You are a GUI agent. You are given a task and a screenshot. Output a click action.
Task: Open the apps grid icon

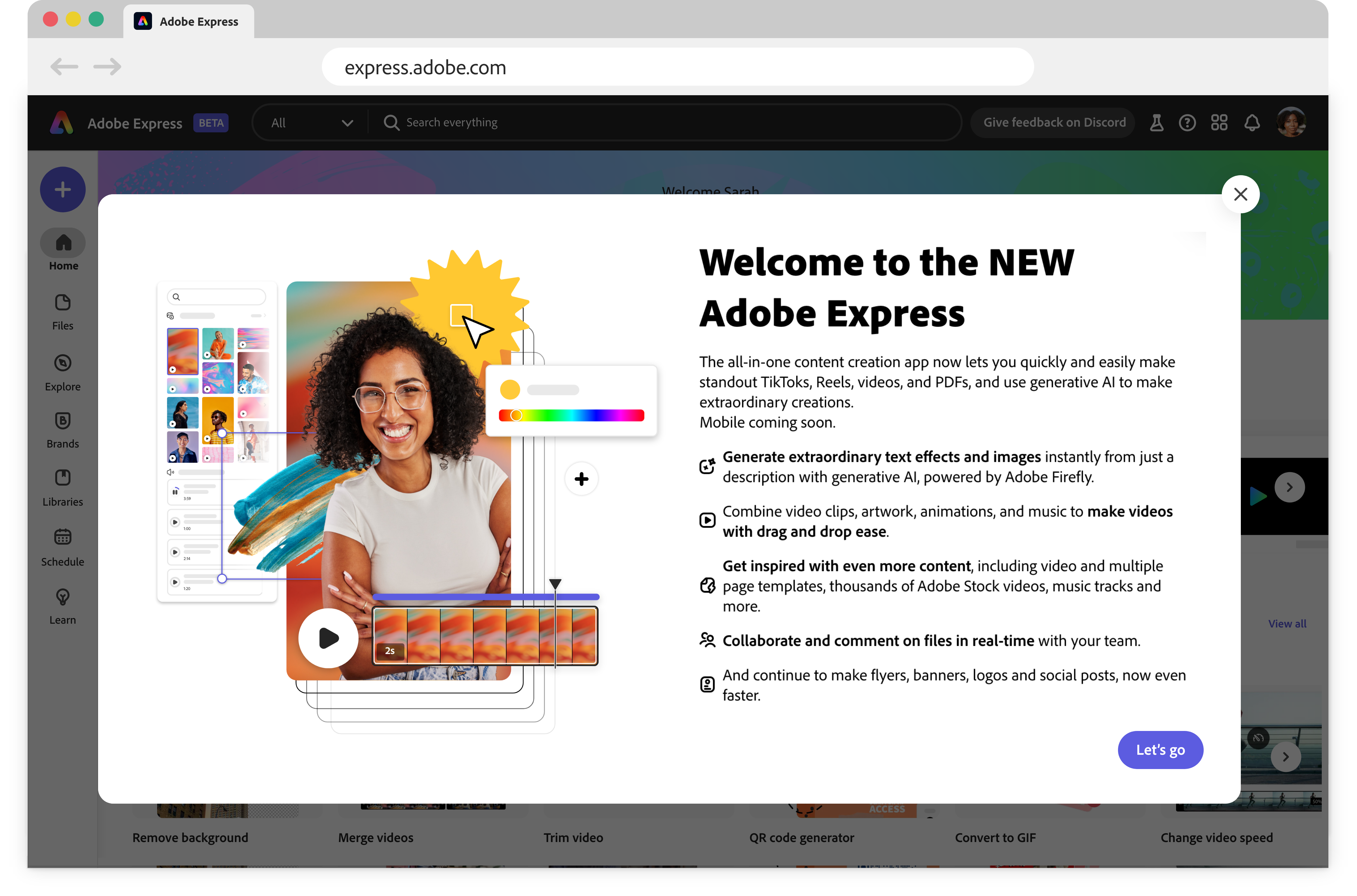click(x=1219, y=123)
